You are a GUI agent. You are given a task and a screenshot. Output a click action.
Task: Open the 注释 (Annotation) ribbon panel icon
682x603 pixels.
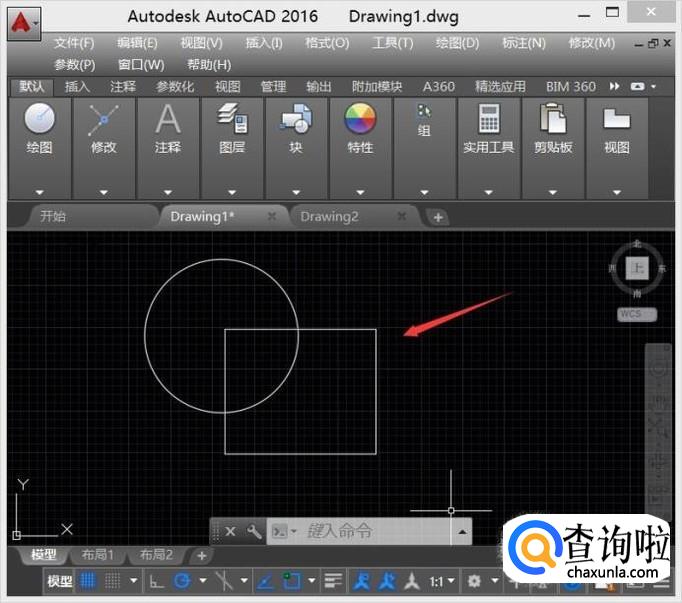[168, 118]
